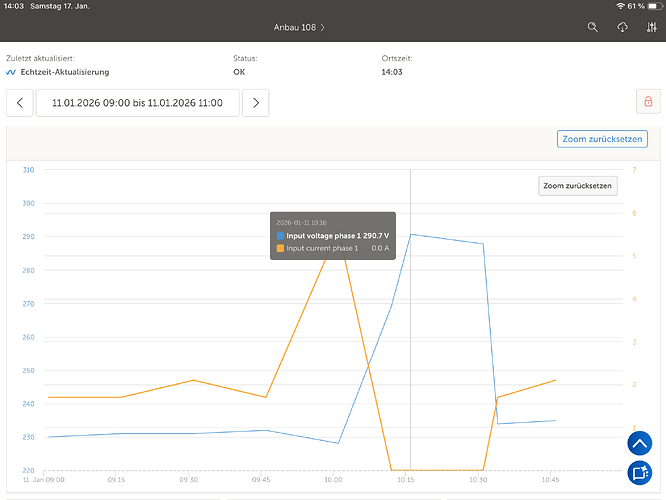Click the 10:30 mark on time axis

pyautogui.click(x=478, y=480)
